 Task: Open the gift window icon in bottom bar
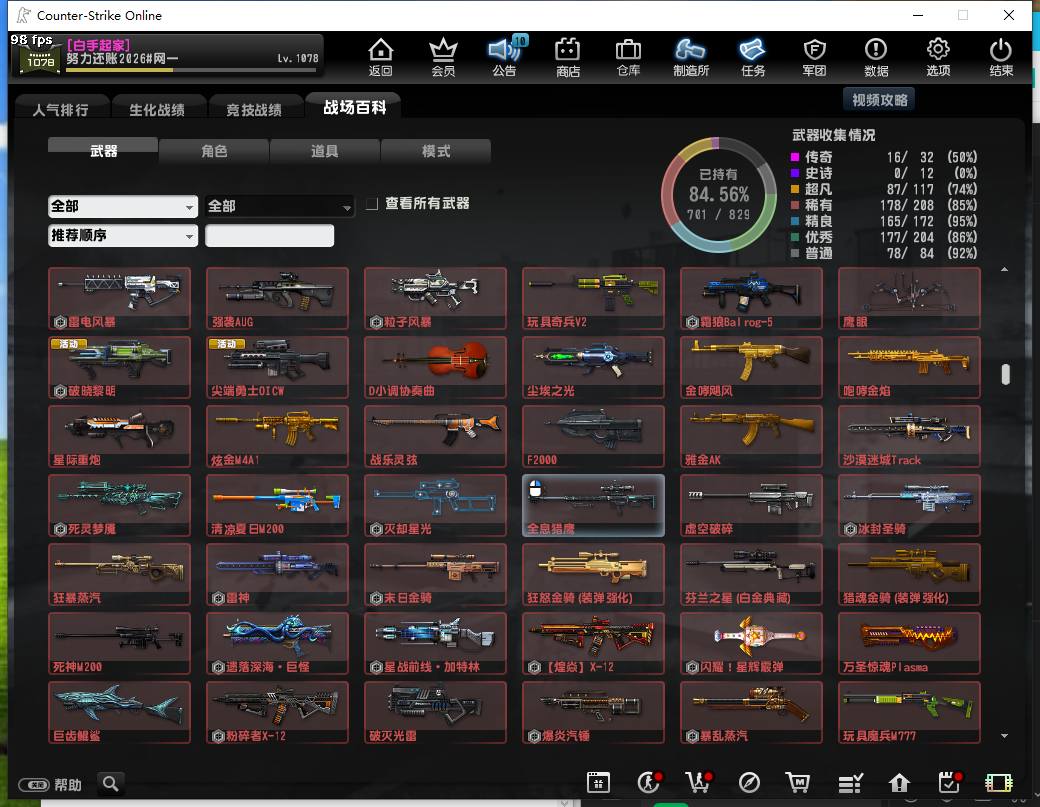click(x=598, y=782)
